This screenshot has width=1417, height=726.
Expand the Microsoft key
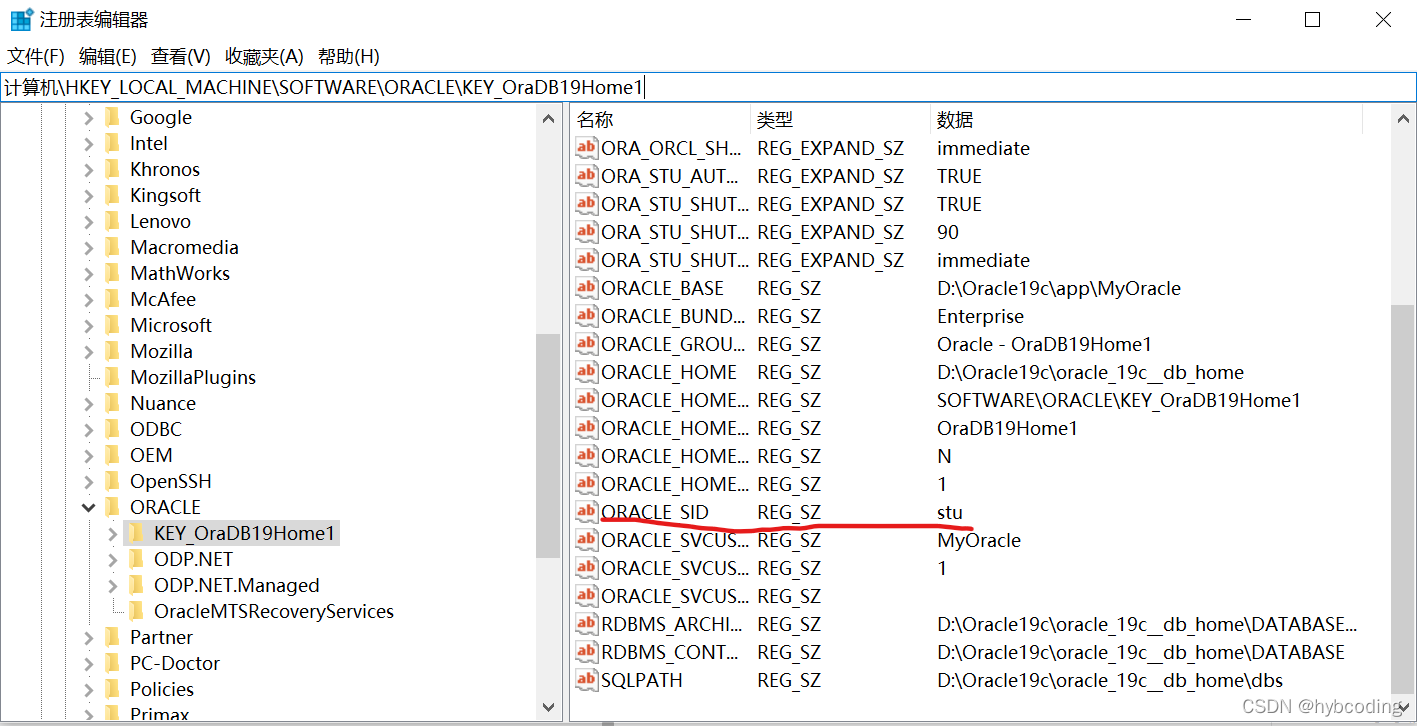[88, 326]
